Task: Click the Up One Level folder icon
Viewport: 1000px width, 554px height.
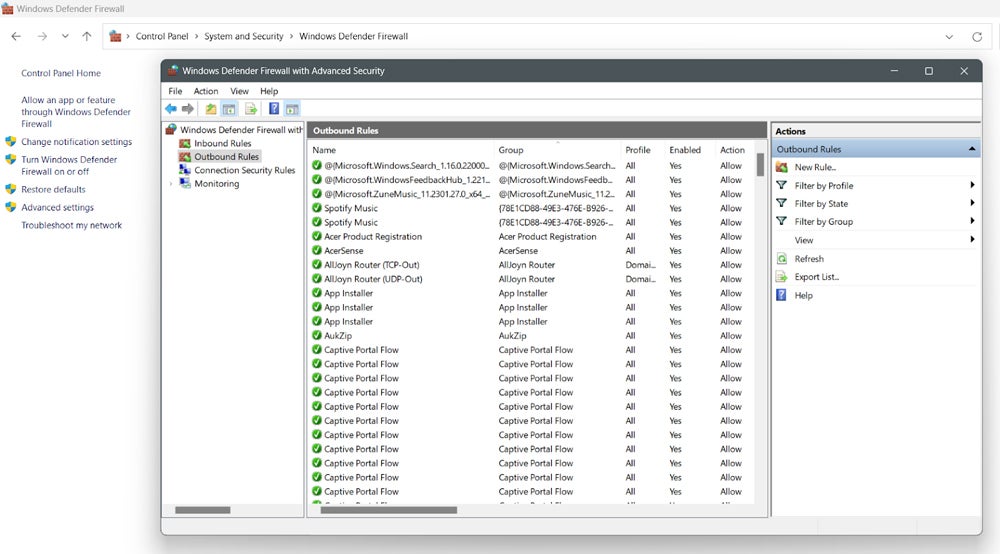Action: pyautogui.click(x=211, y=109)
